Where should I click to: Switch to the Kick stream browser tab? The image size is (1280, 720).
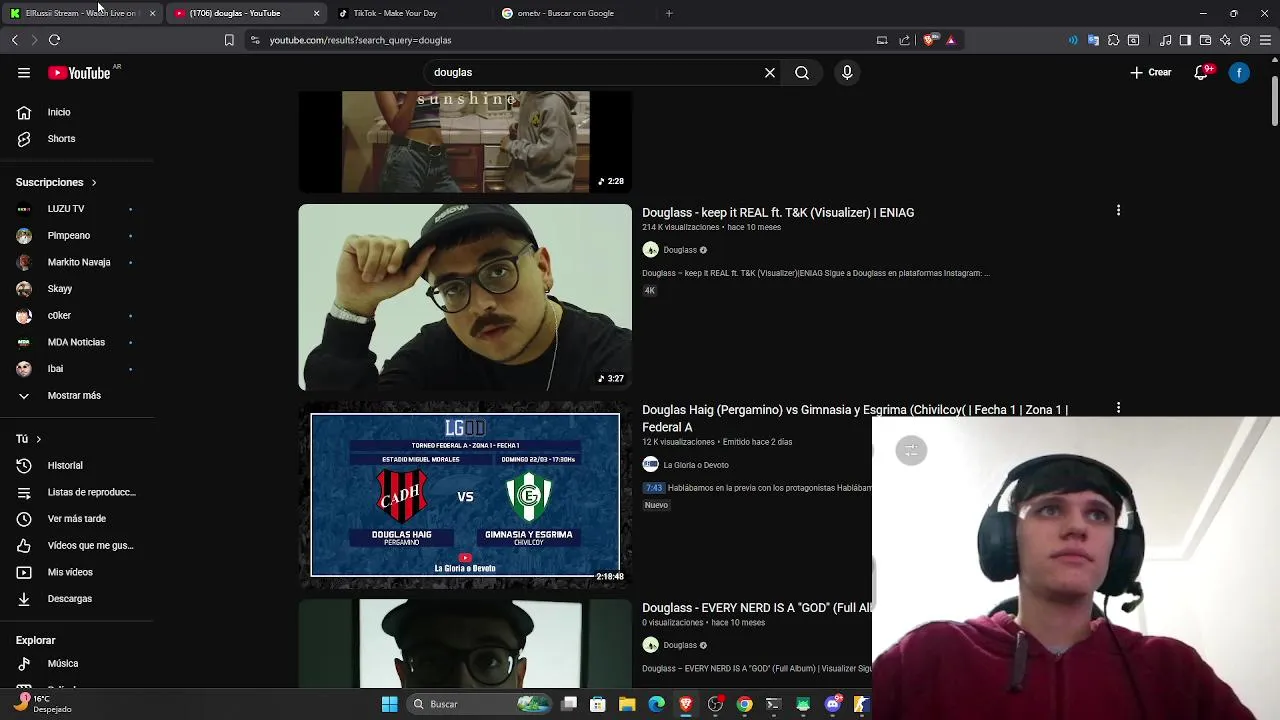tap(80, 13)
